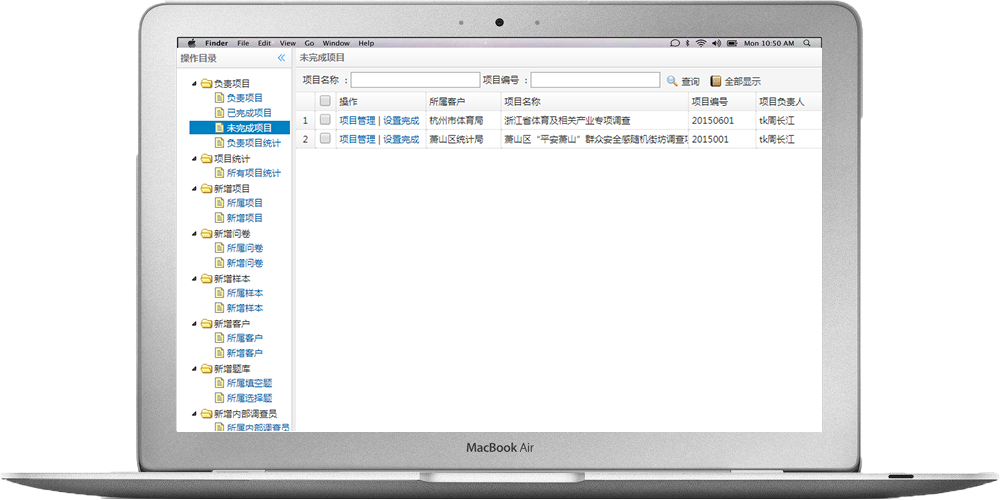
Task: Click the page icon beside 已完成项目
Action: click(x=219, y=113)
